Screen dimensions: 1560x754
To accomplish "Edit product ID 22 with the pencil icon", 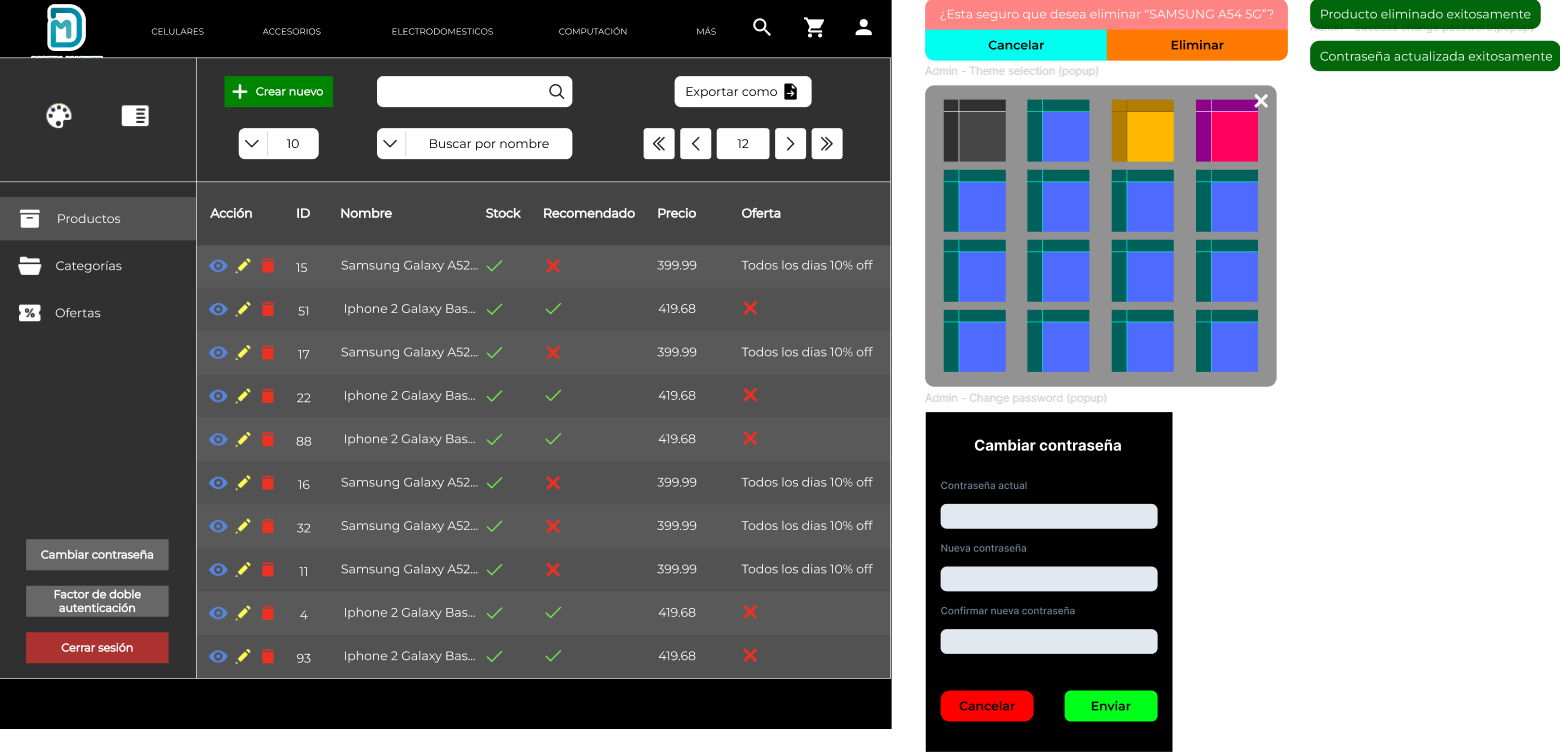I will (x=243, y=396).
